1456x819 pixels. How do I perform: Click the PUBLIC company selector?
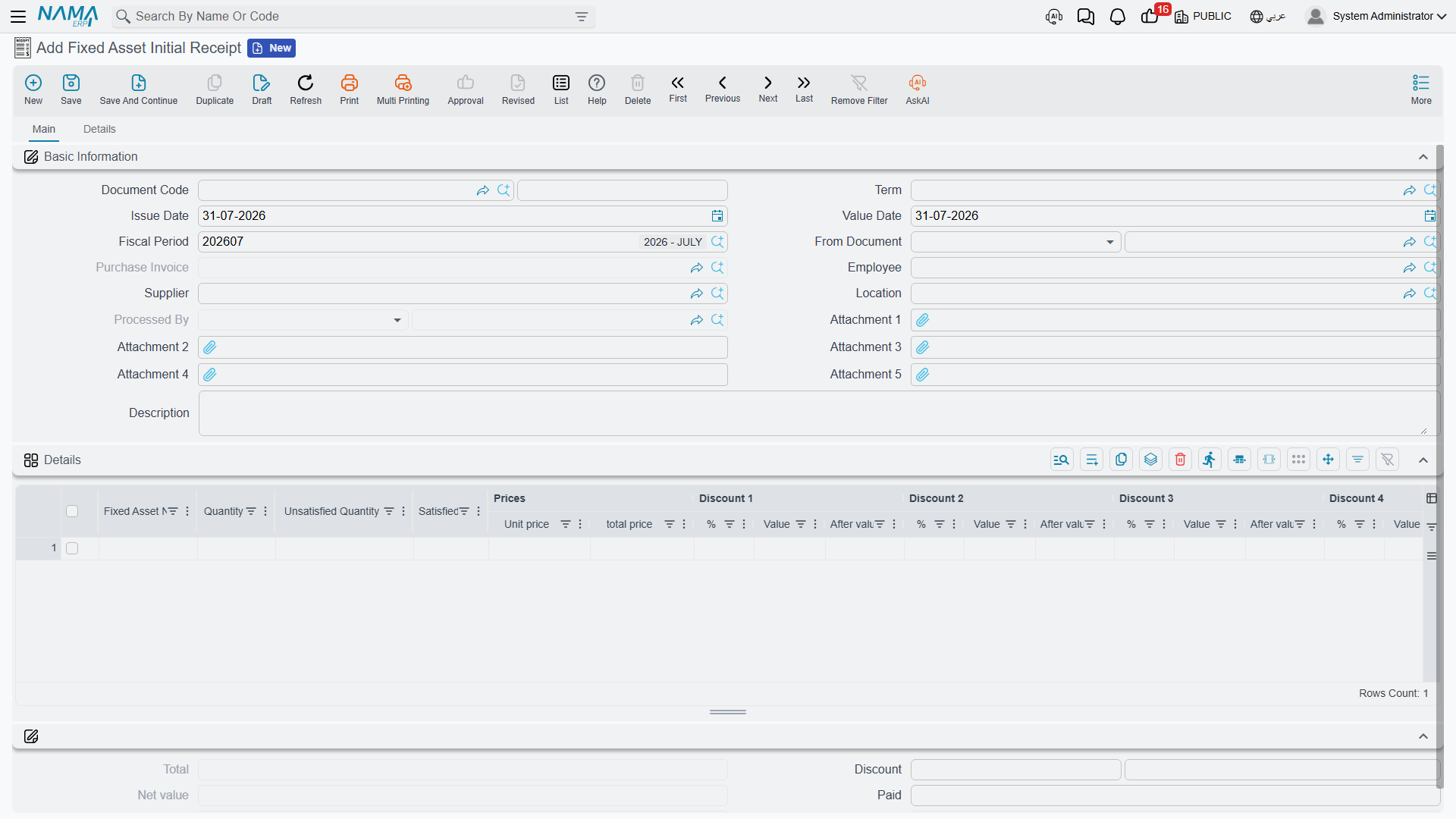pyautogui.click(x=1203, y=16)
